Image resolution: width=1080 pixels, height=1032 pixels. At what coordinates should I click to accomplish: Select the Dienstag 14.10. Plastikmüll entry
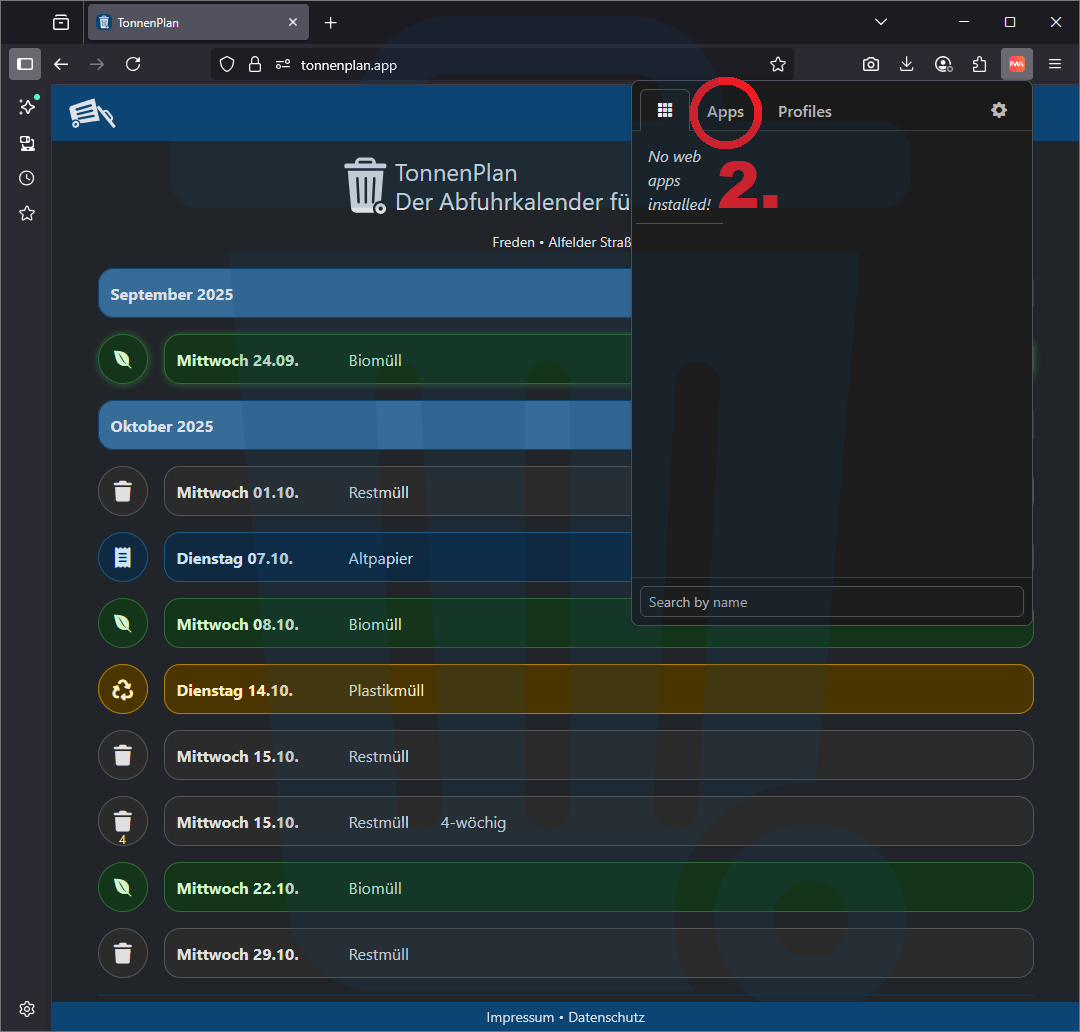point(598,690)
